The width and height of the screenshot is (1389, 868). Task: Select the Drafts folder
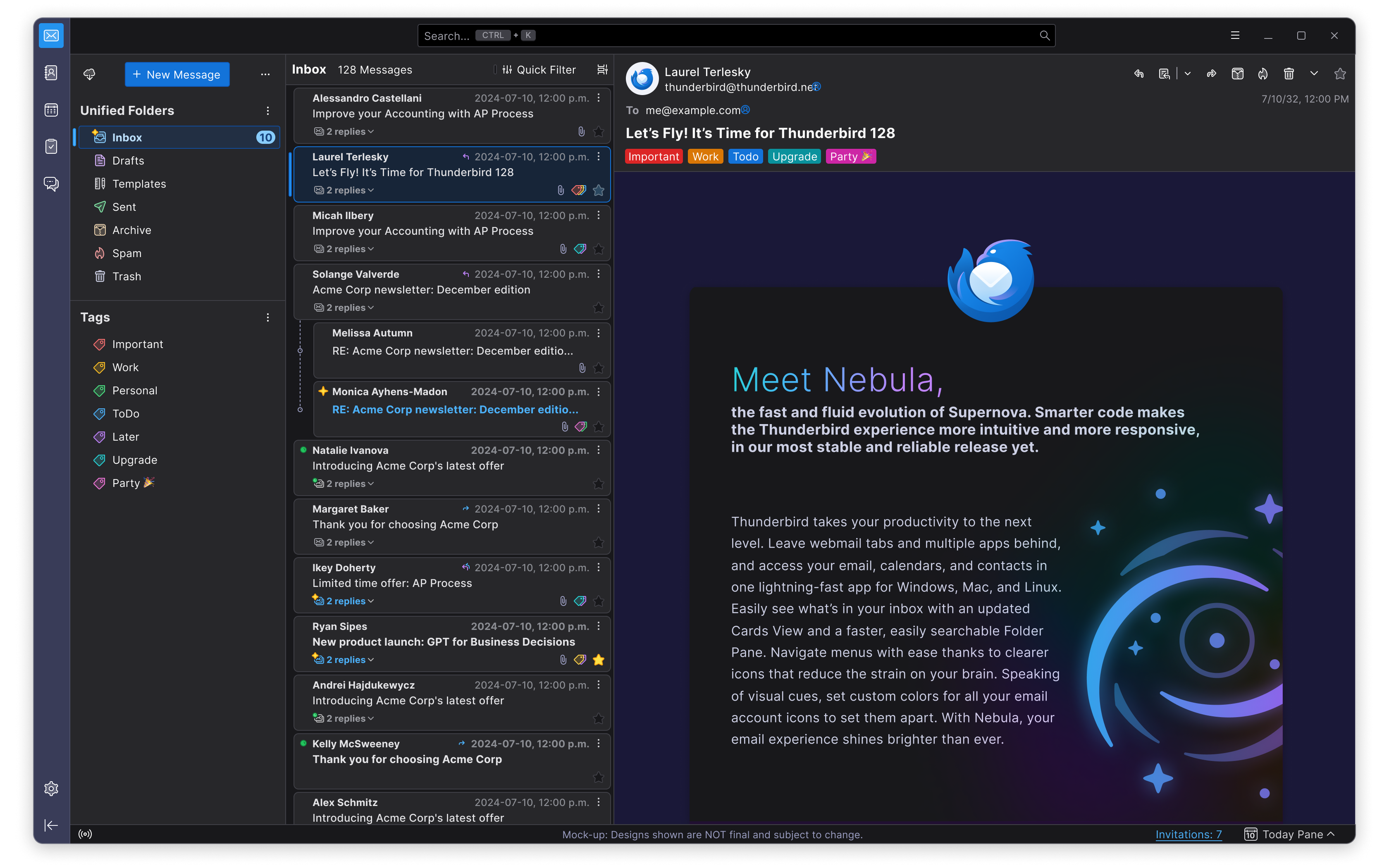(x=128, y=161)
